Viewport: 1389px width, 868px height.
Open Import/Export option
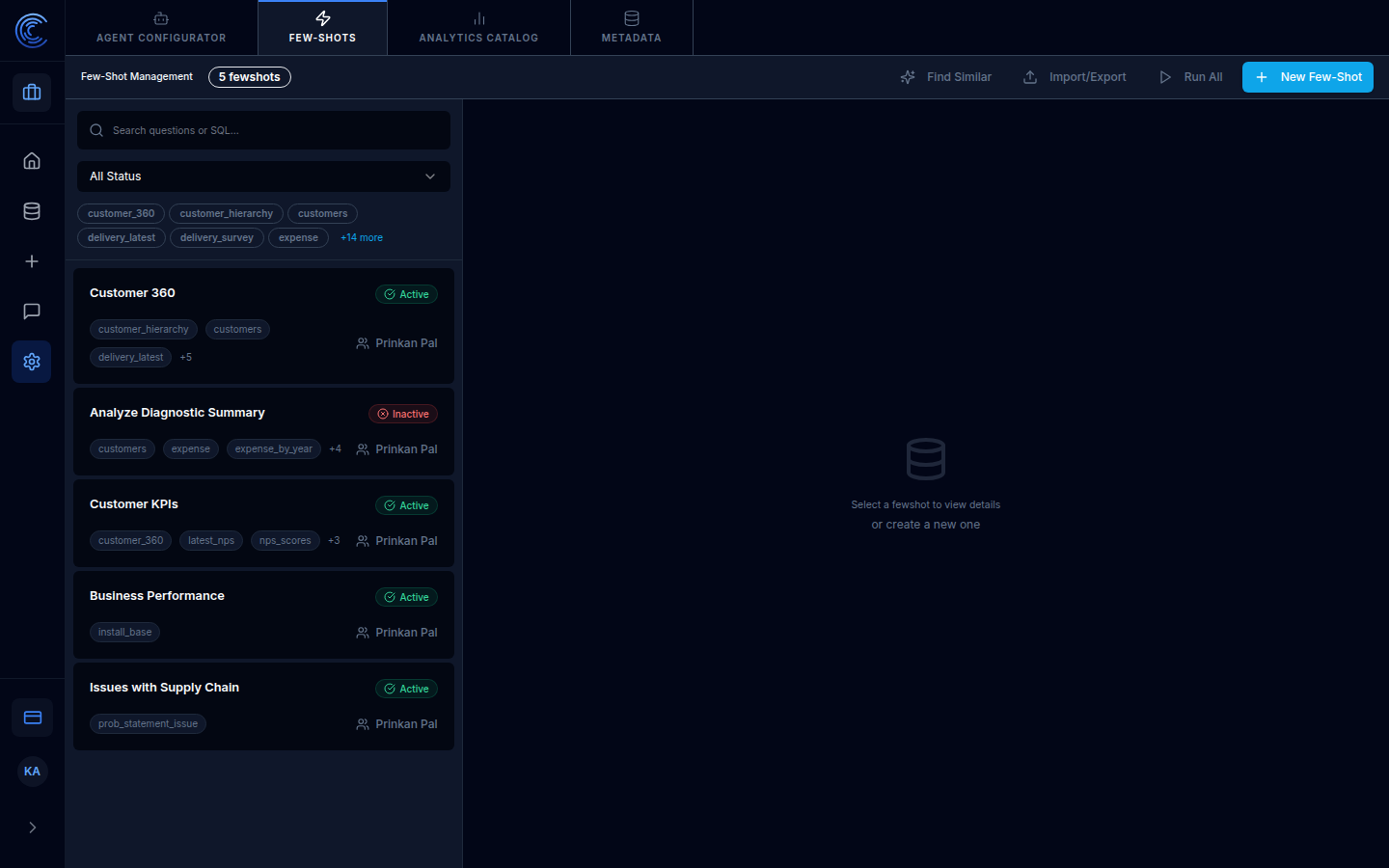[x=1075, y=77]
